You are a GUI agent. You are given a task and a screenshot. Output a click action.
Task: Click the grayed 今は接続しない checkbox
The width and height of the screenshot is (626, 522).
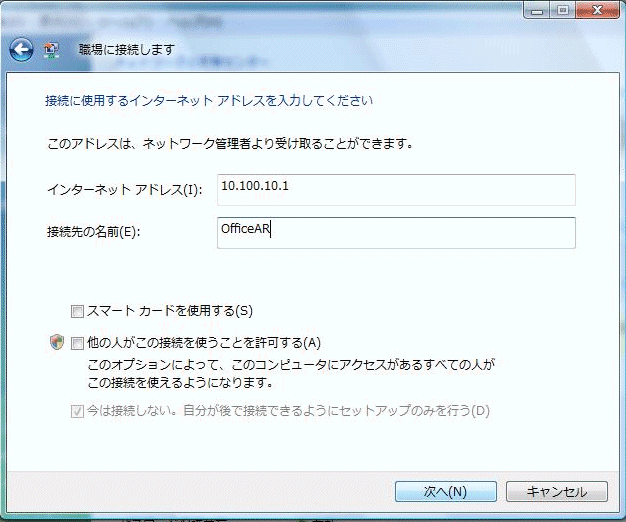(x=77, y=411)
